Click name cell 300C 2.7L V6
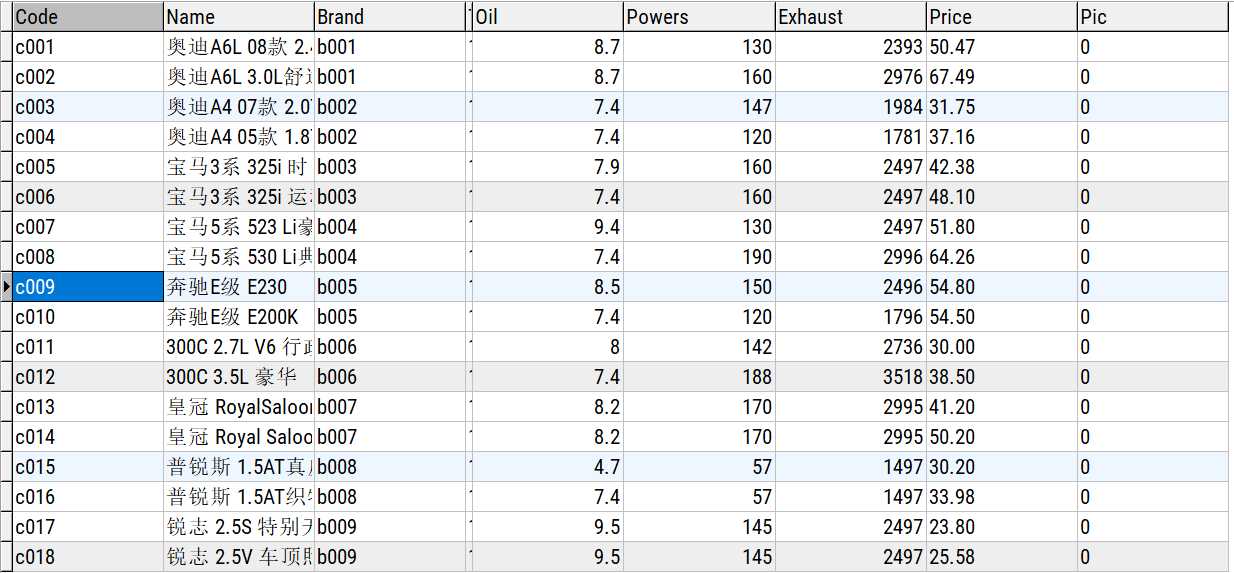1234x573 pixels. [x=239, y=347]
